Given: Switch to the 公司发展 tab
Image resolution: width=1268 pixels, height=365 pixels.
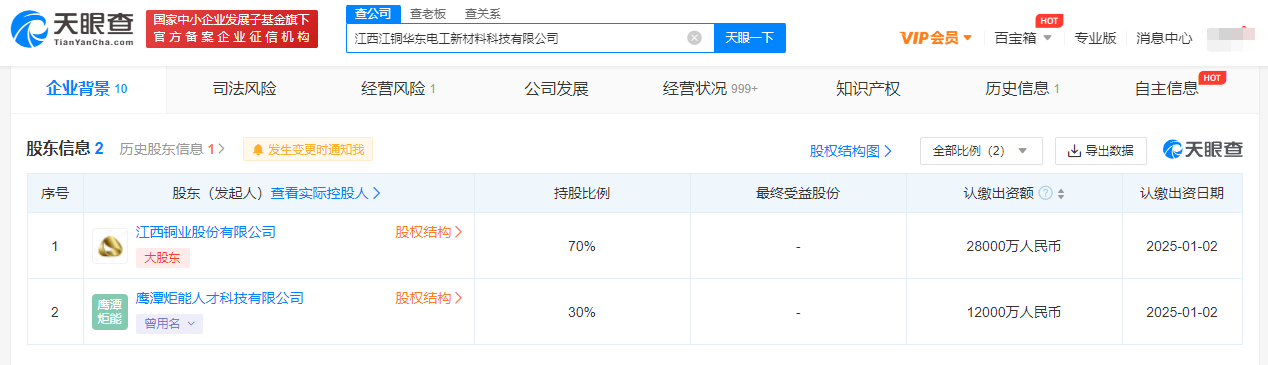Looking at the screenshot, I should (x=556, y=89).
